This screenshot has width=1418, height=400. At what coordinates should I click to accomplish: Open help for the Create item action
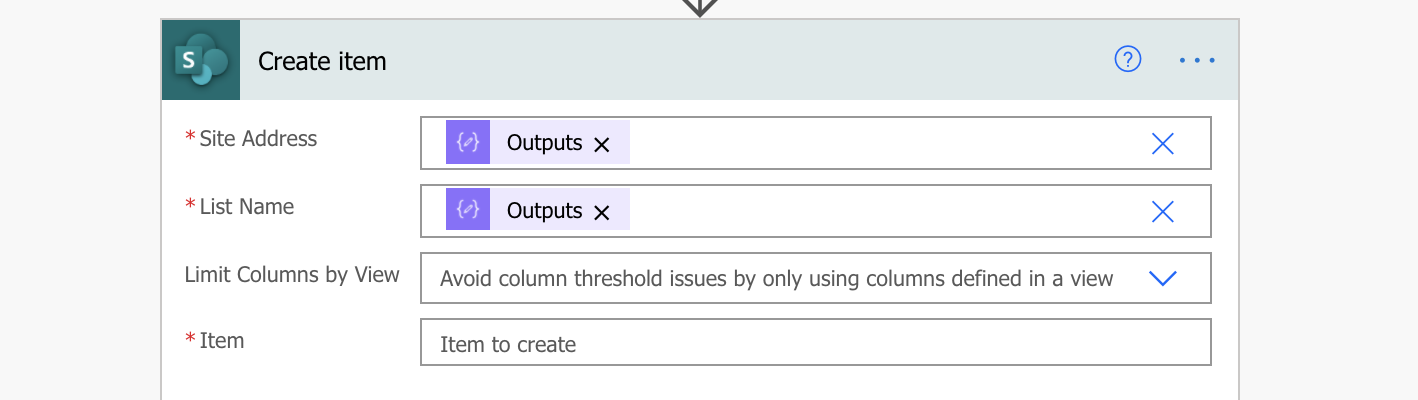1128,60
